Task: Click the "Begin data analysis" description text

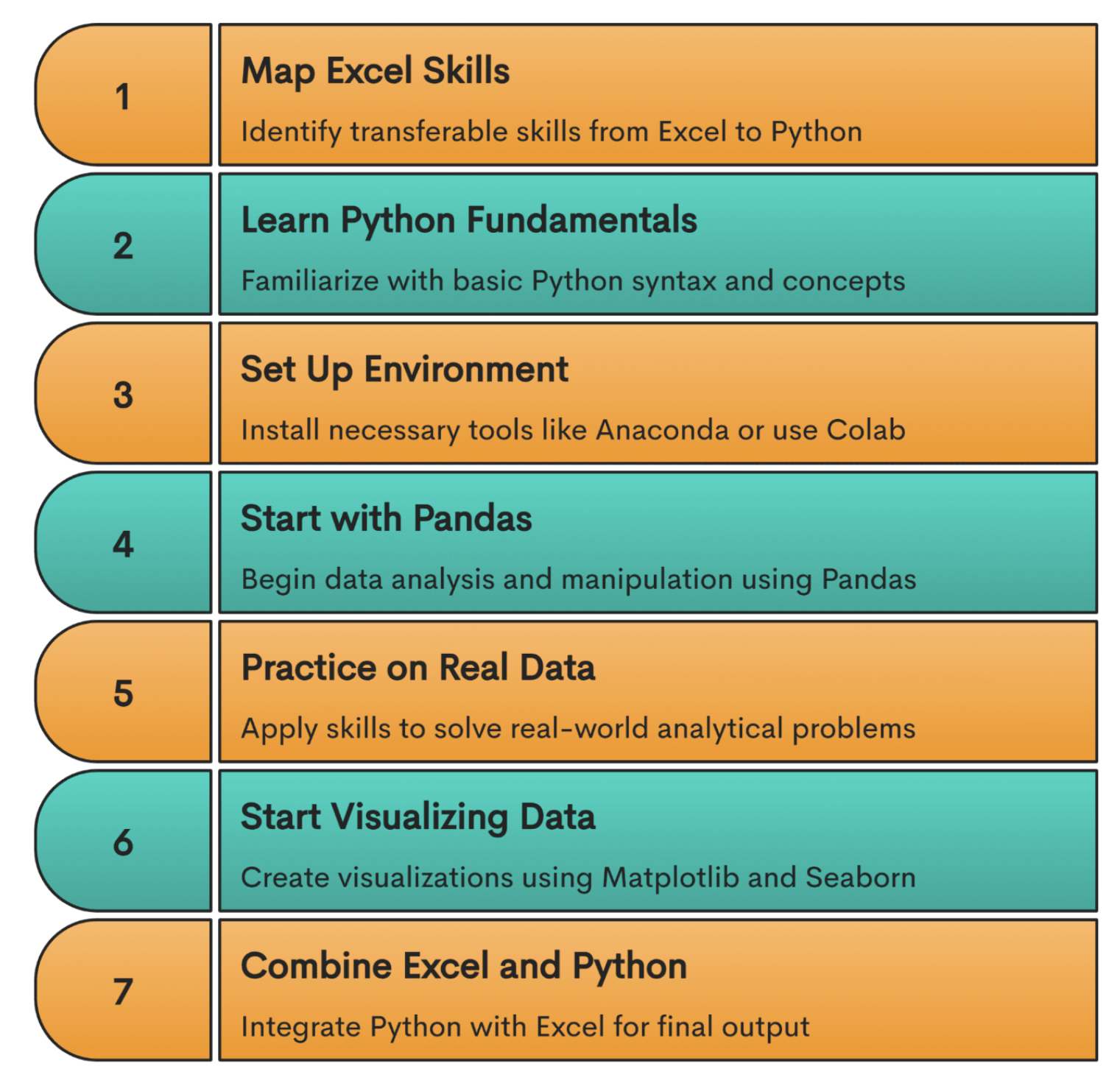Action: click(x=579, y=579)
